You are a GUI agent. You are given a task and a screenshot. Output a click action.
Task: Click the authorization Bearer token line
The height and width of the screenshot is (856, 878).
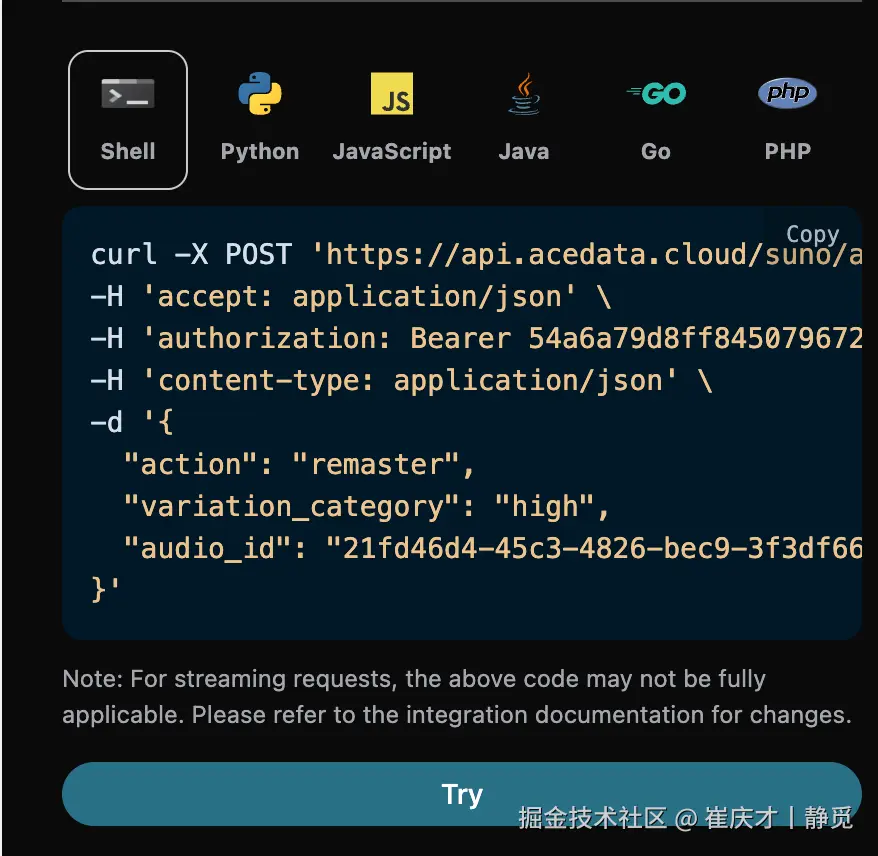coord(476,339)
